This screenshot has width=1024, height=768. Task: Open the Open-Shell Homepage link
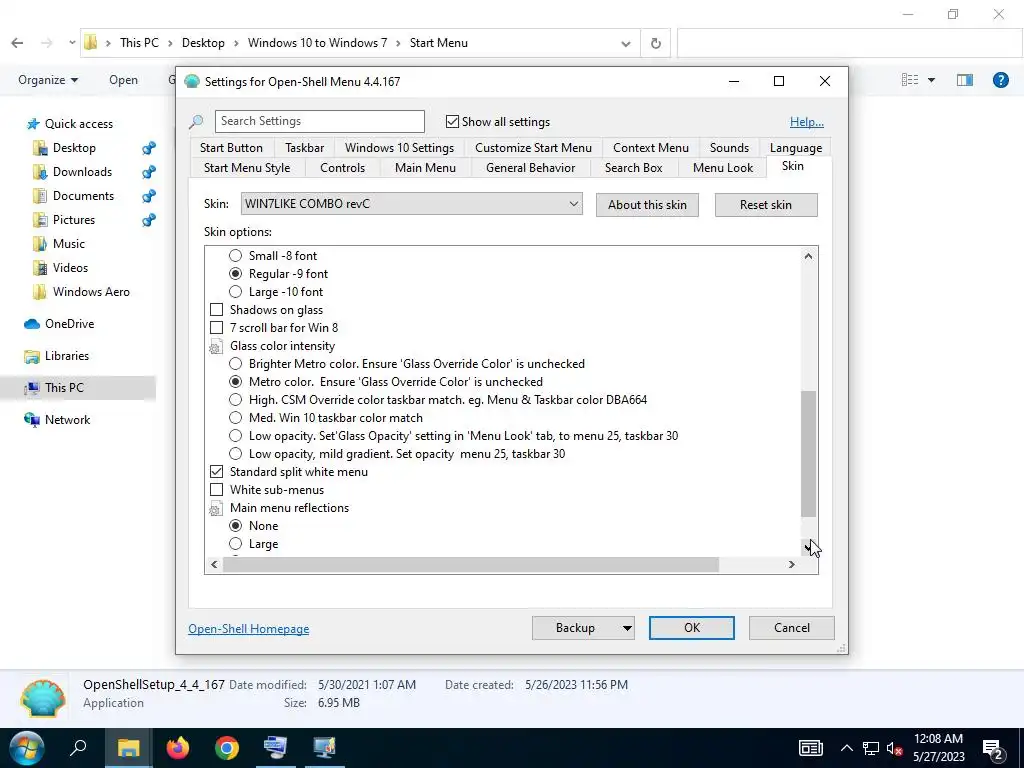[249, 629]
